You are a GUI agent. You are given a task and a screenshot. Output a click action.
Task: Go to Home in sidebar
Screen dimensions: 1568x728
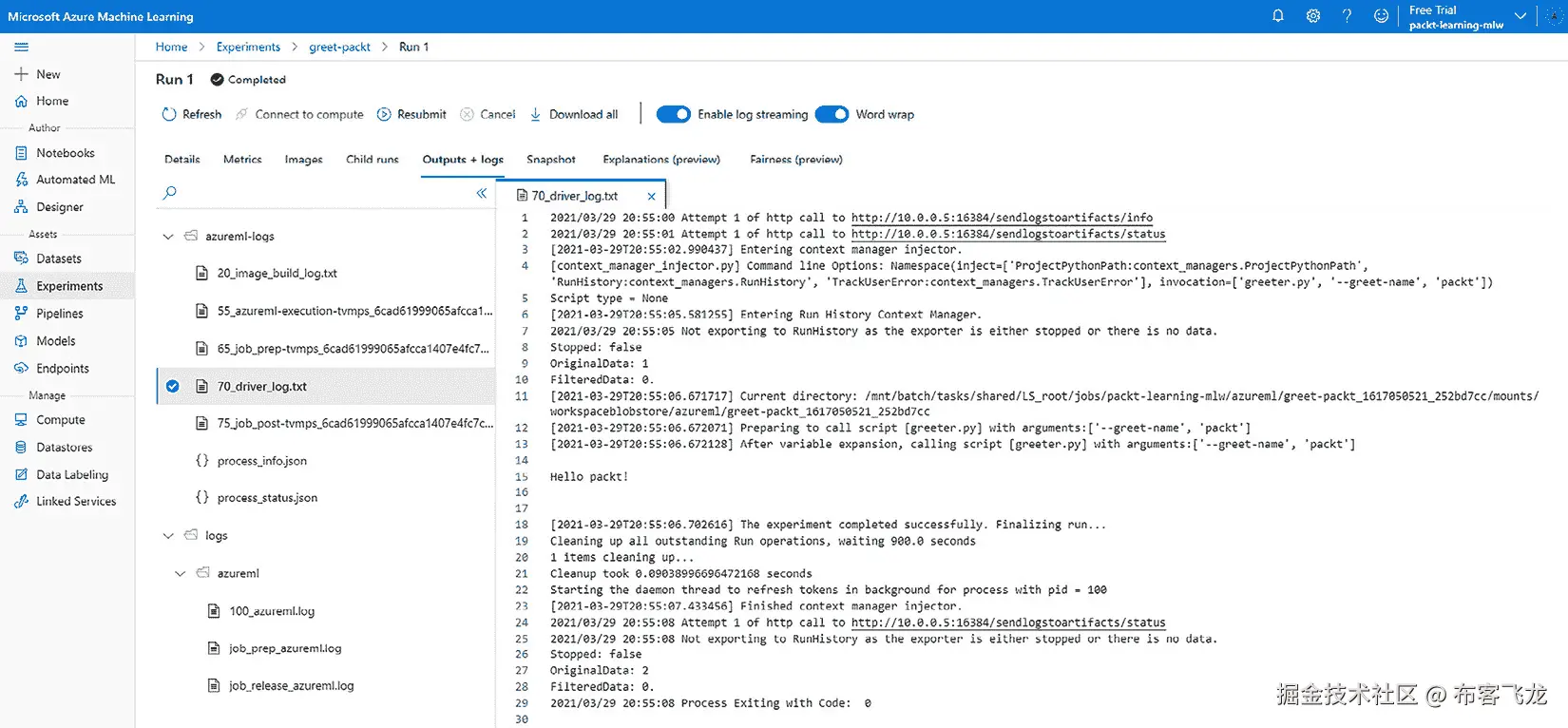(42, 101)
